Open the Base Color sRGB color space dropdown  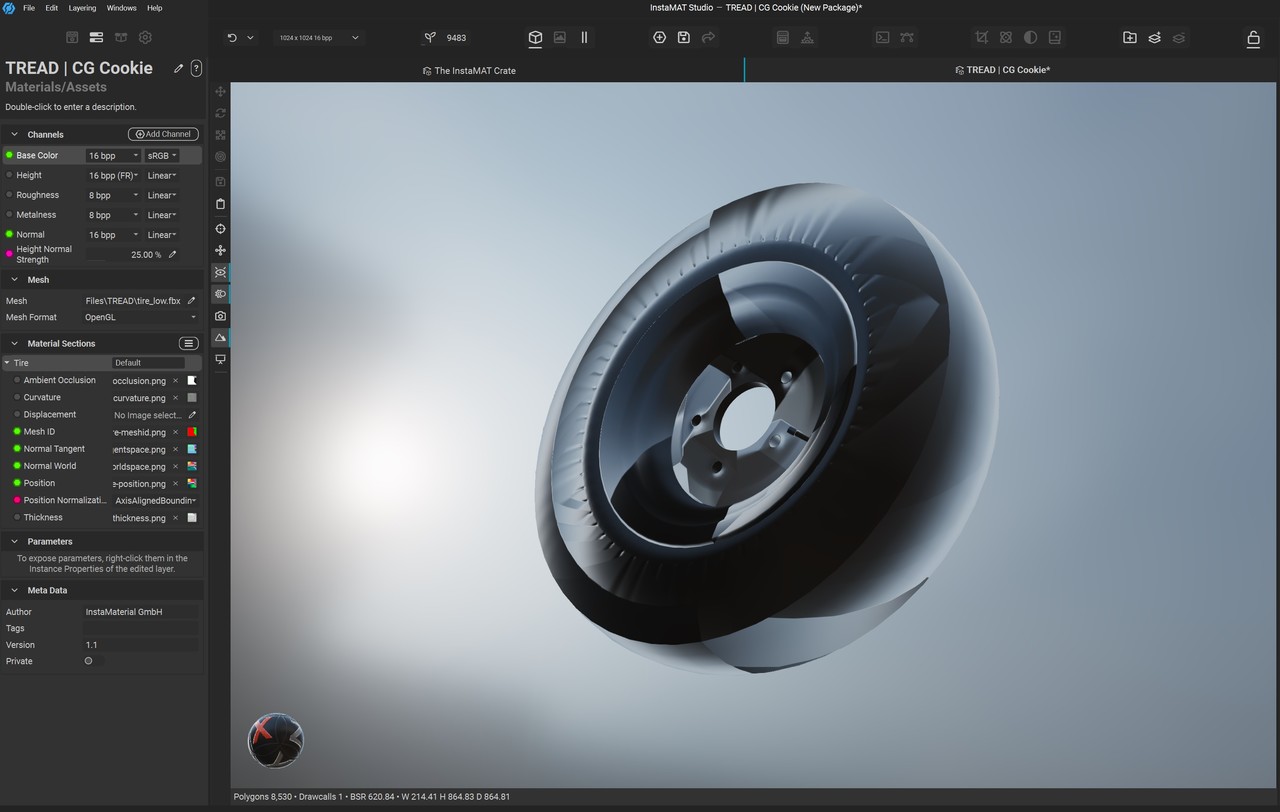[x=162, y=155]
